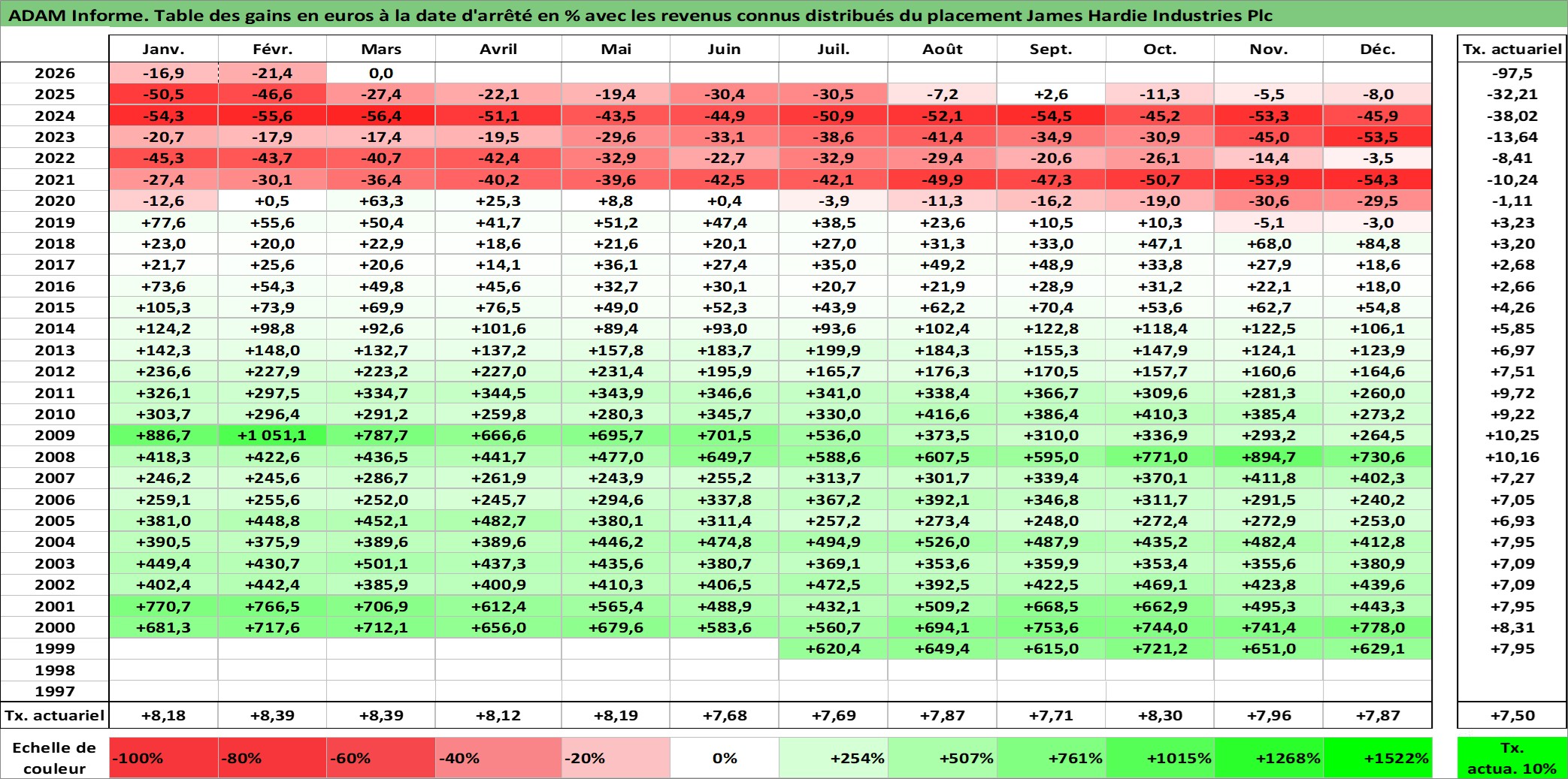Select the +84,8 cell in 2018
Screen dimensions: 1568x779
tap(1378, 243)
